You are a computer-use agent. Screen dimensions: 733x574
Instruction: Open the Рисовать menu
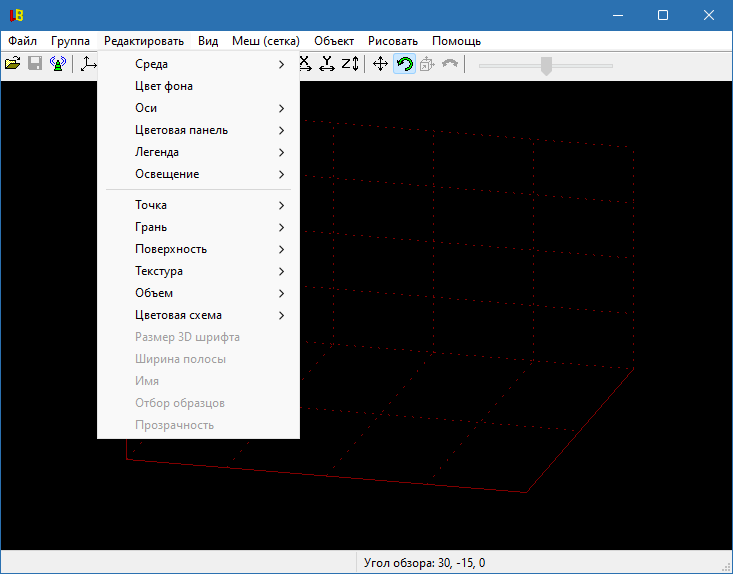point(393,41)
